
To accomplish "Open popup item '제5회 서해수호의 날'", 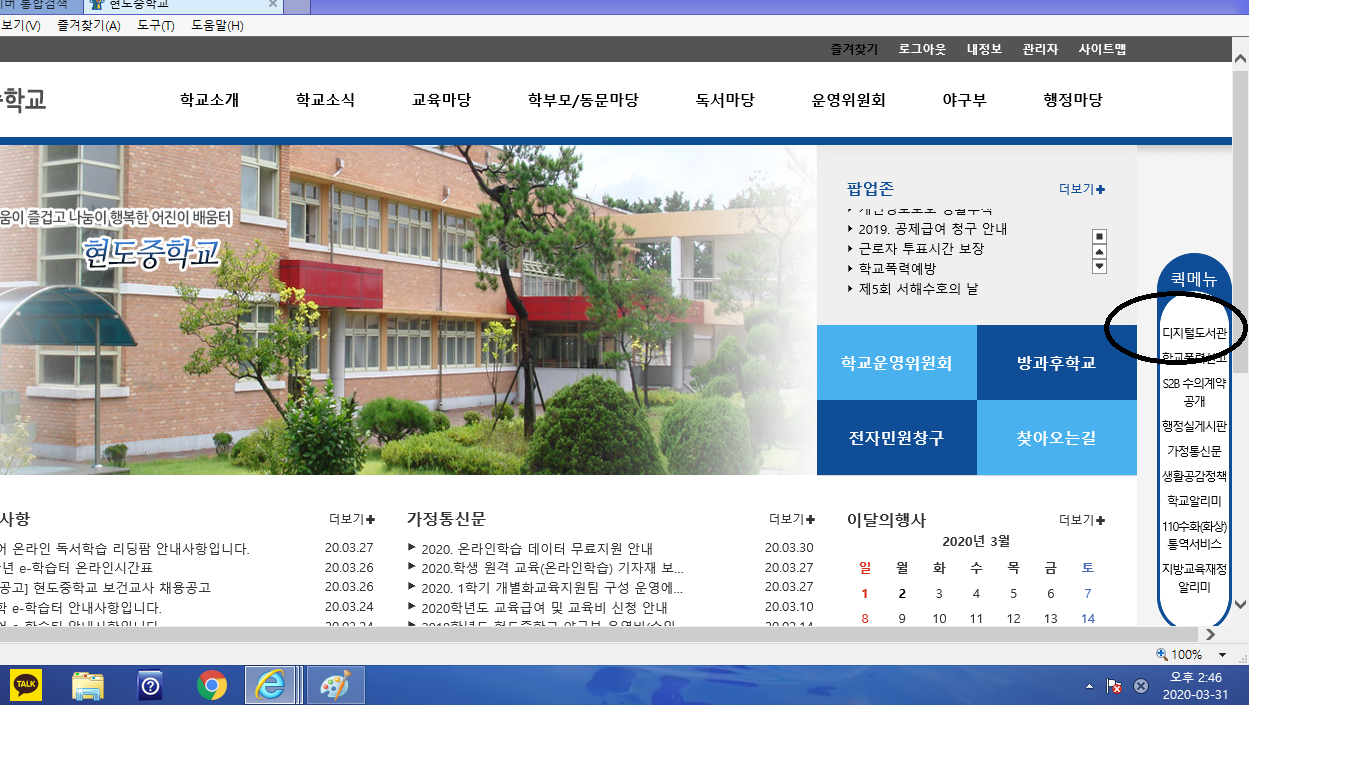I will (918, 288).
